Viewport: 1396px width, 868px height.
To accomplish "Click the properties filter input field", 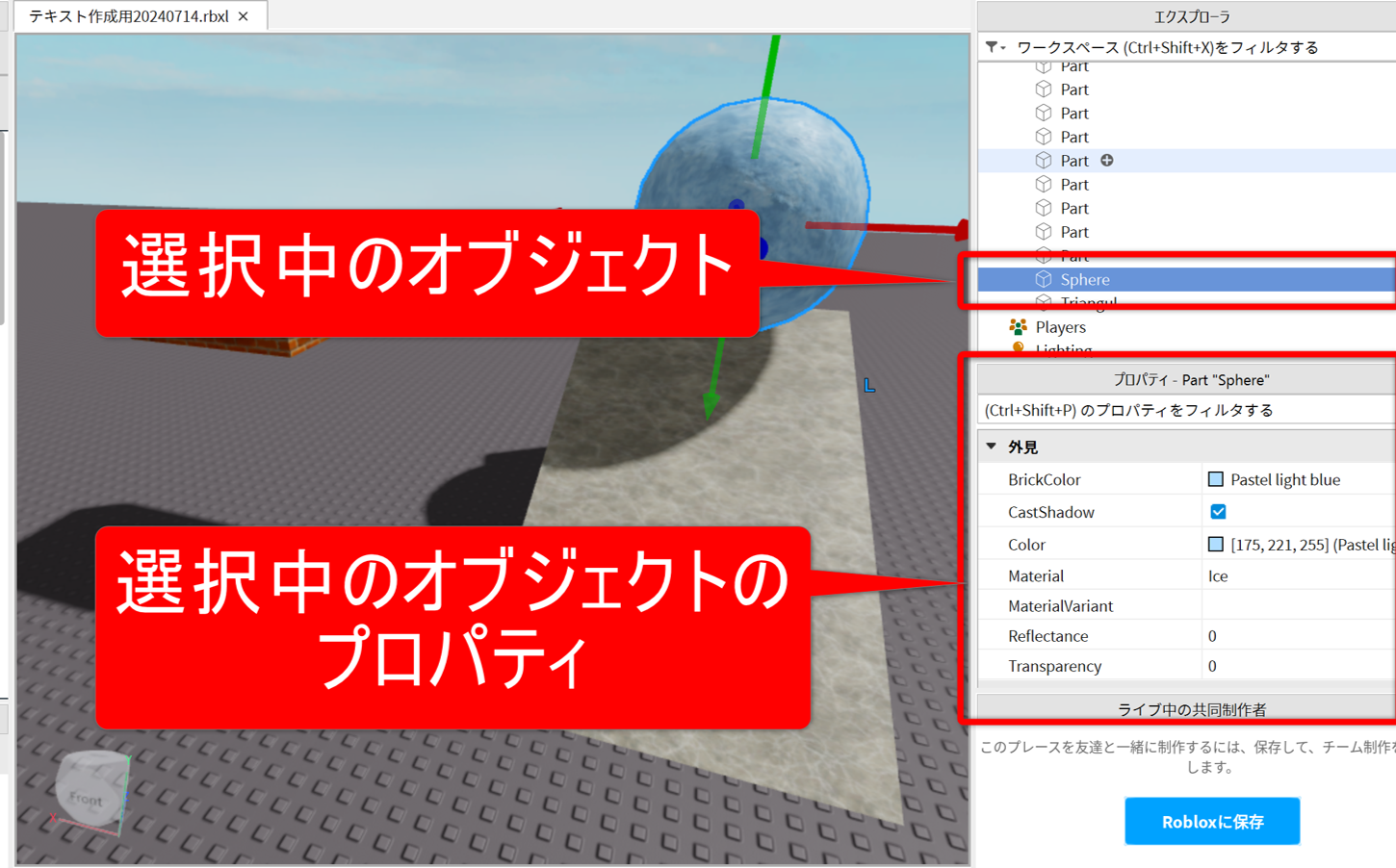I will coord(1184,410).
